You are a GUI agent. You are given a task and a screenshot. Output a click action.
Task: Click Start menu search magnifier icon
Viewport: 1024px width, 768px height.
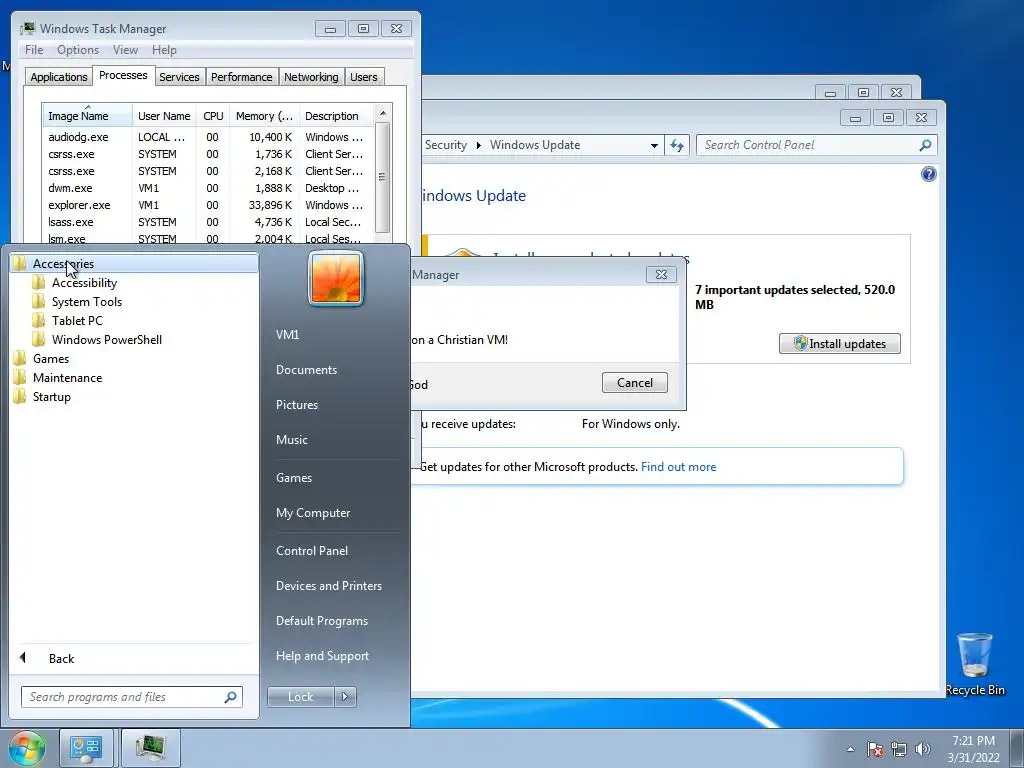[x=230, y=697]
